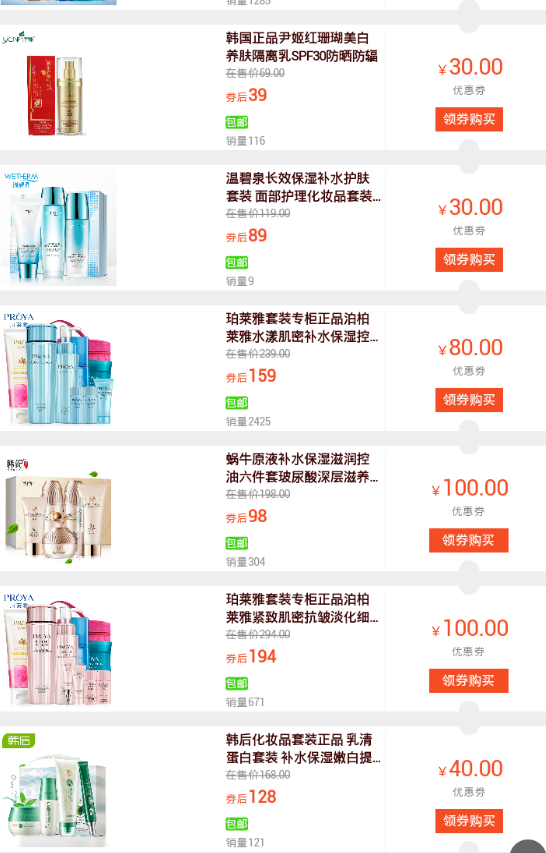The height and width of the screenshot is (853, 546).
Task: Tap 领券购买 for the ¥30 isolation cream coupon
Action: (469, 119)
